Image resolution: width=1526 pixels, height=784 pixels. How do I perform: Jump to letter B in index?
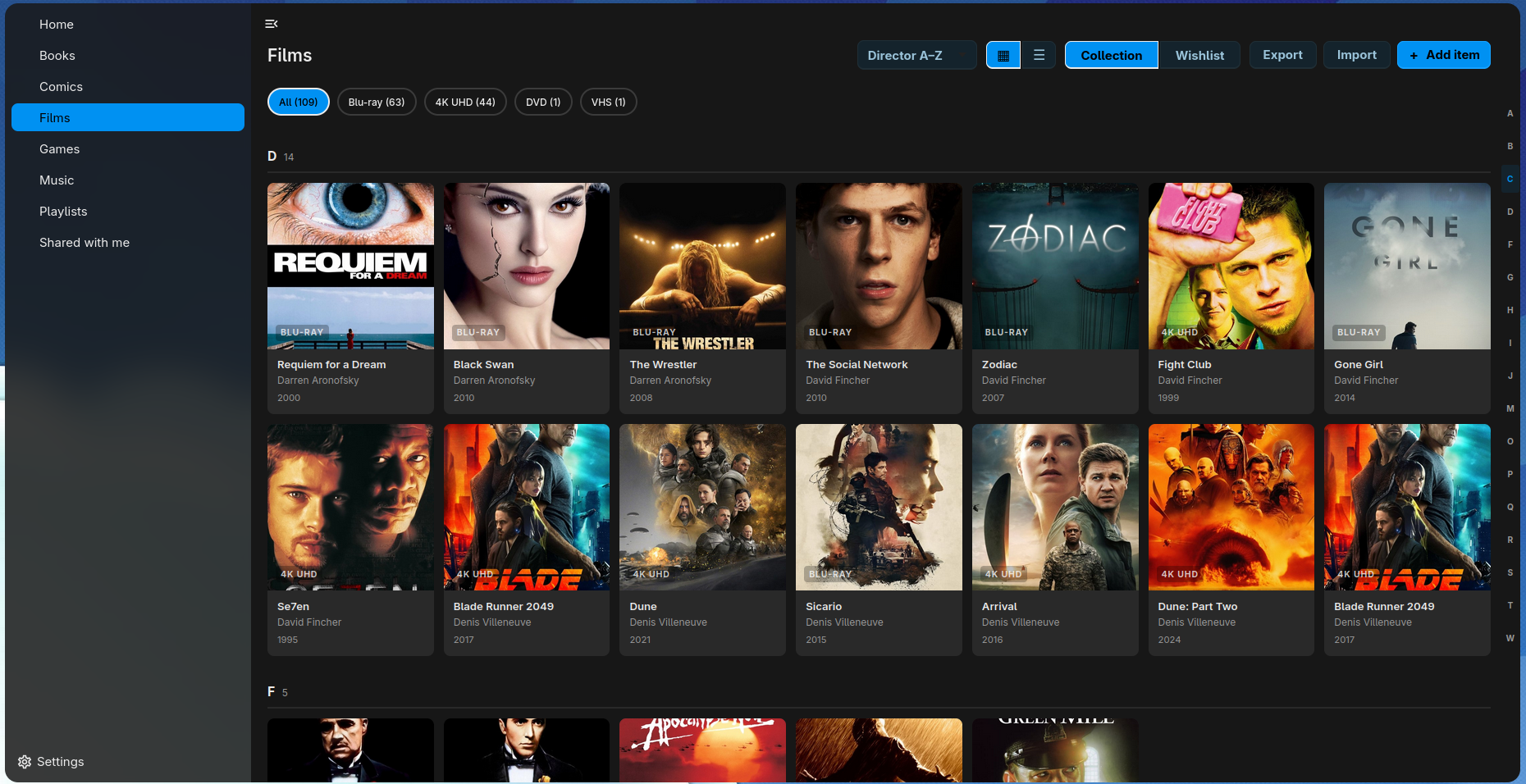(1510, 146)
